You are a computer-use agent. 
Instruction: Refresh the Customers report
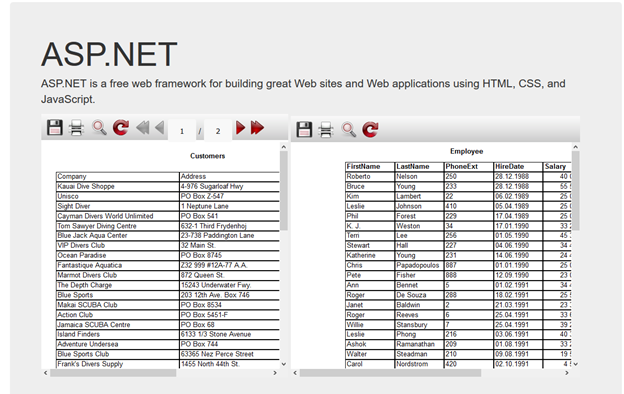[121, 128]
